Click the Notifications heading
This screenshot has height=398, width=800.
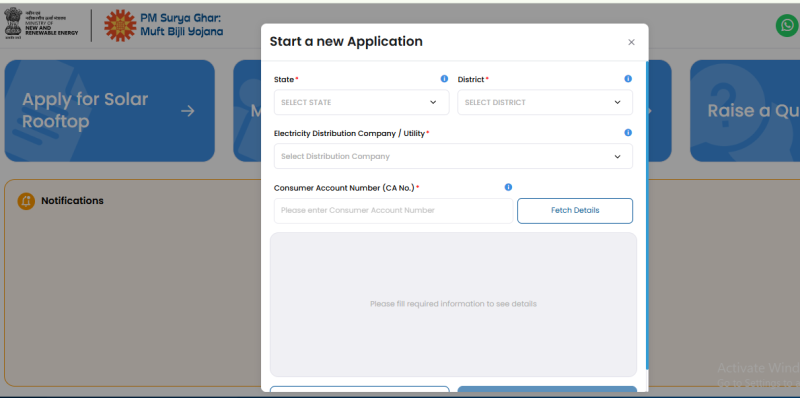coord(72,201)
